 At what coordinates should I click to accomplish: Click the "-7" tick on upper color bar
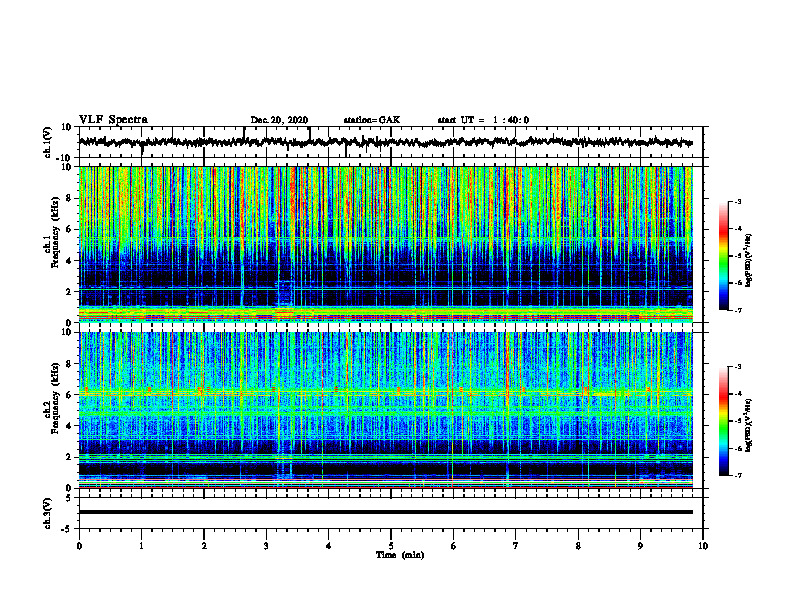pos(737,310)
